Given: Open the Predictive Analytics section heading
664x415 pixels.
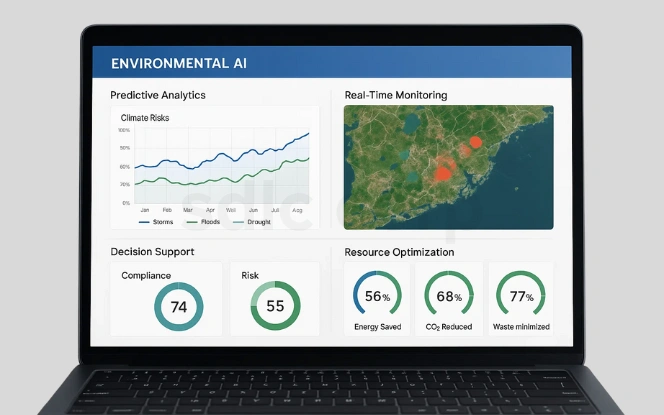Looking at the screenshot, I should [158, 95].
